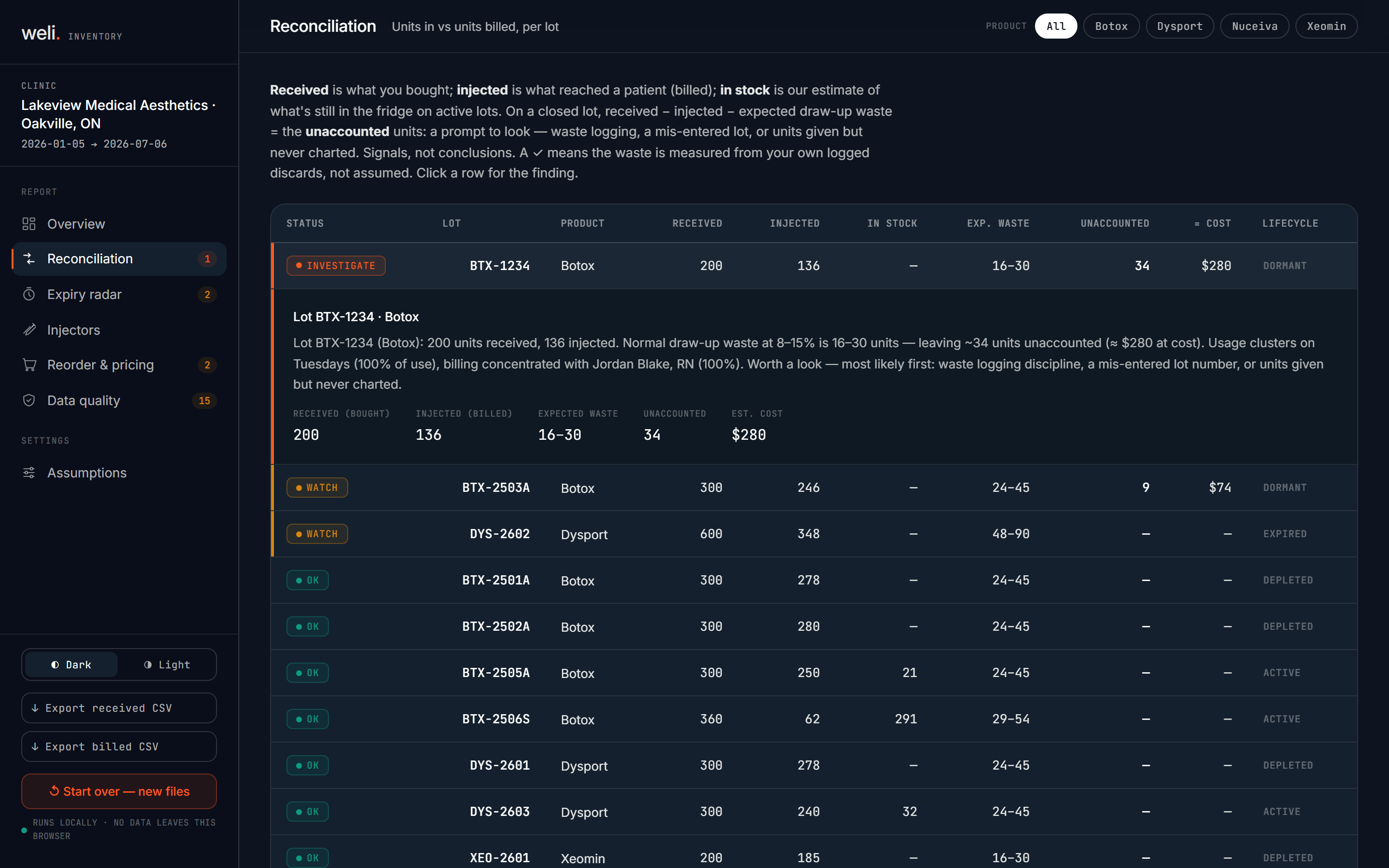
Task: Open the Expiry radar page
Action: (119, 295)
